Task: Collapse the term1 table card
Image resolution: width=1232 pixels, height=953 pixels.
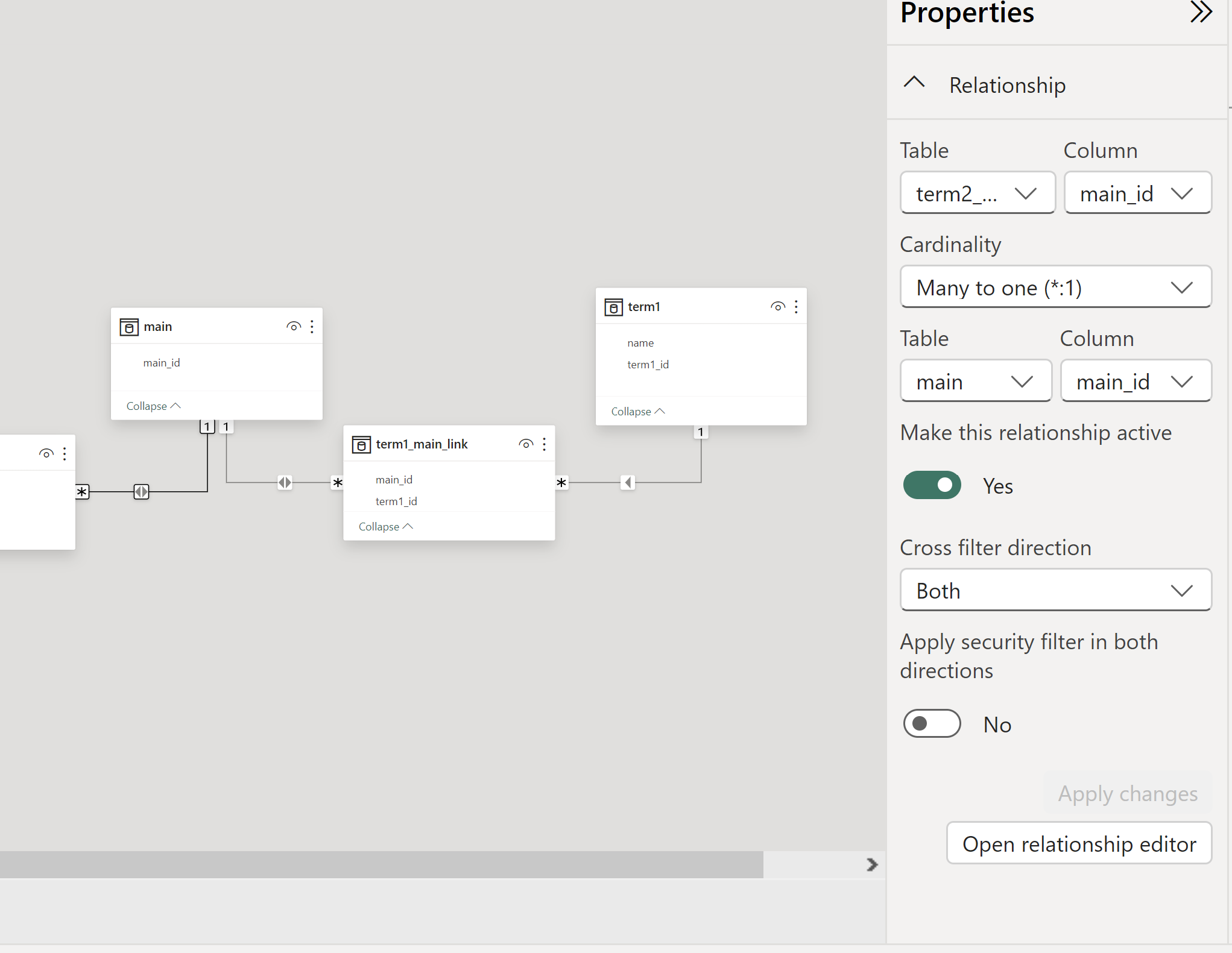Action: point(638,411)
